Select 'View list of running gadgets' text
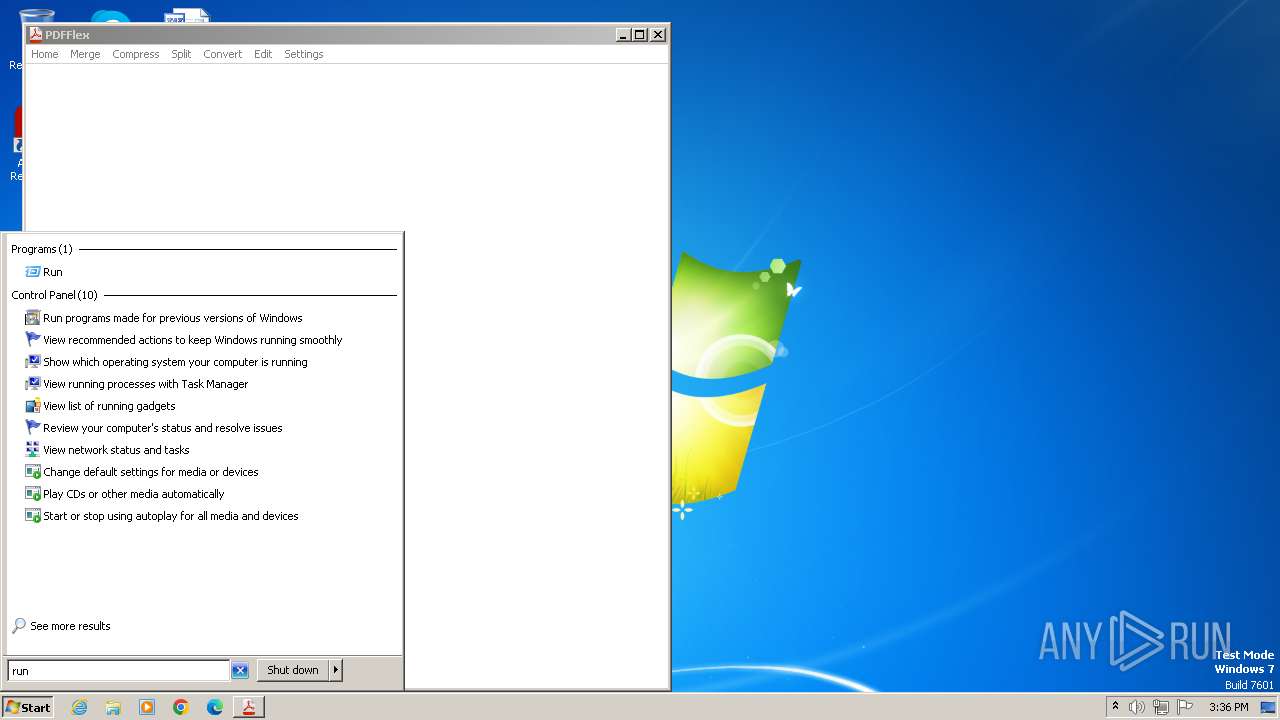Image resolution: width=1280 pixels, height=720 pixels. pos(109,406)
